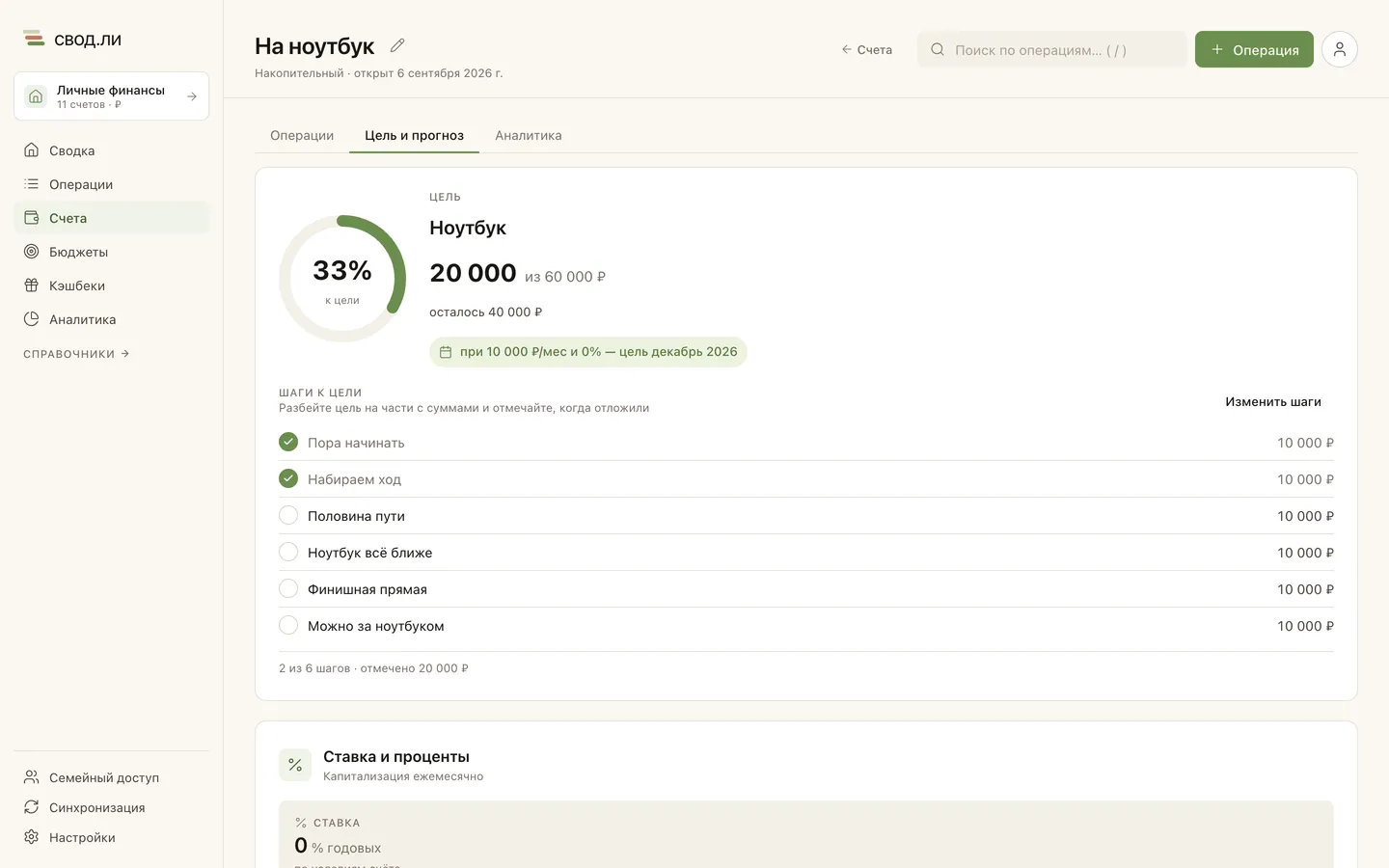Switch to the Аналитика tab
1389x868 pixels.
529,135
